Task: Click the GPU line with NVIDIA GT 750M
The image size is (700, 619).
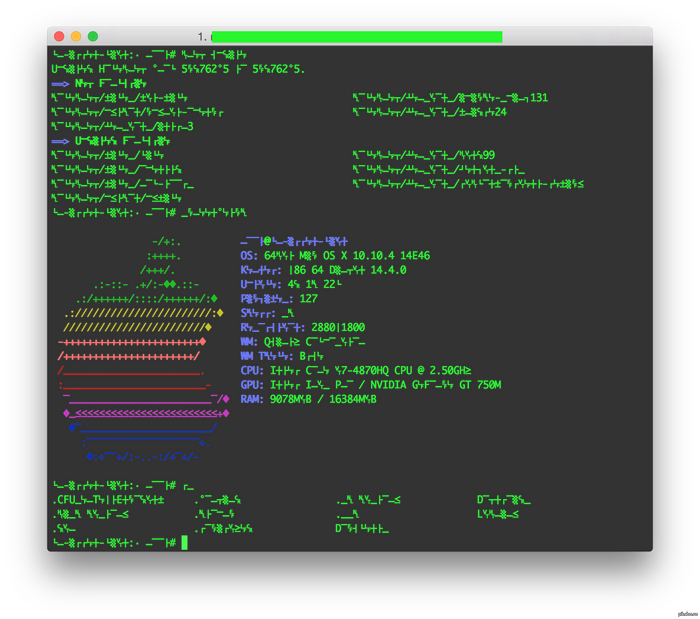Action: click(370, 385)
